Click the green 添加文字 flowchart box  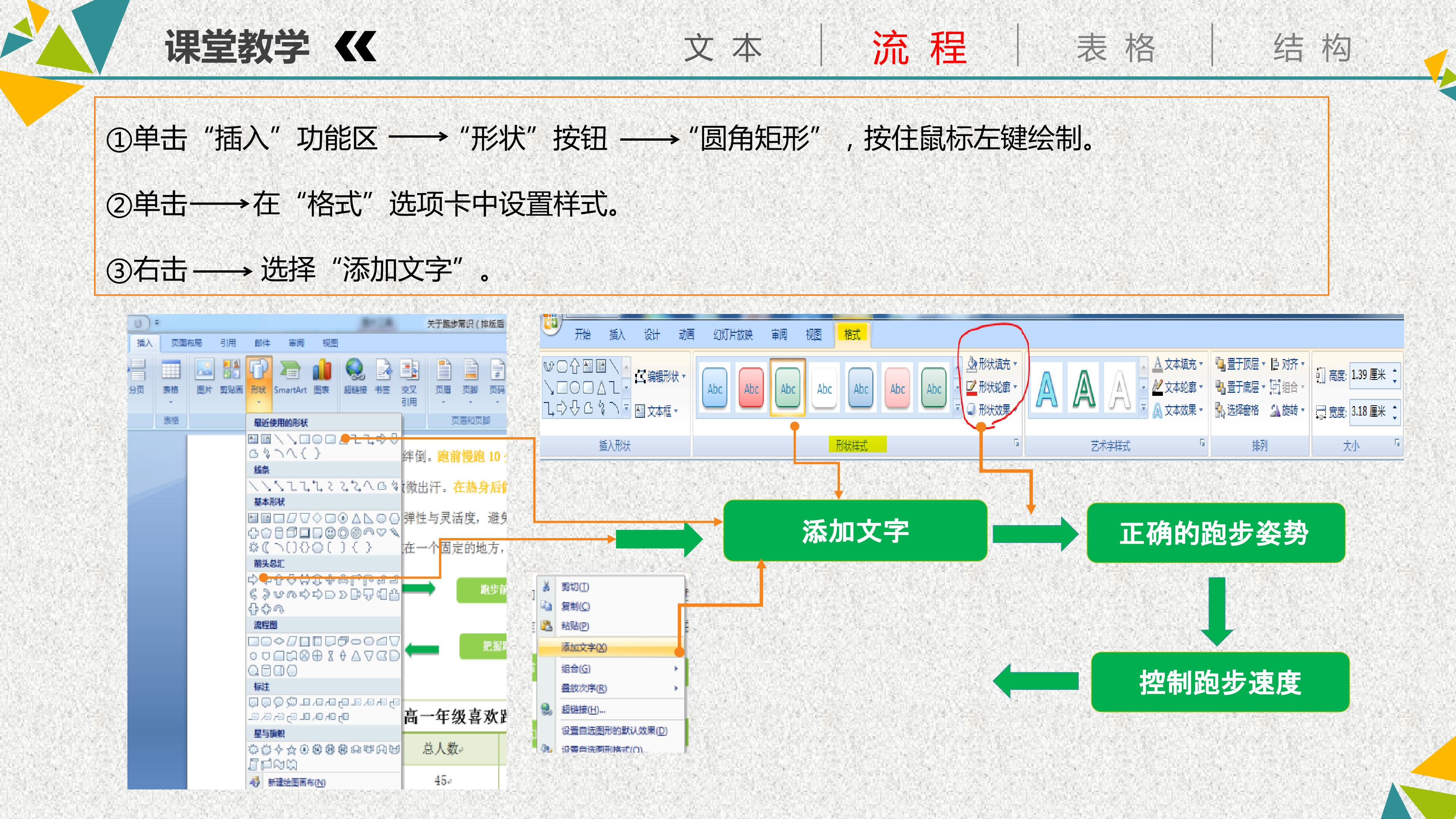855,531
